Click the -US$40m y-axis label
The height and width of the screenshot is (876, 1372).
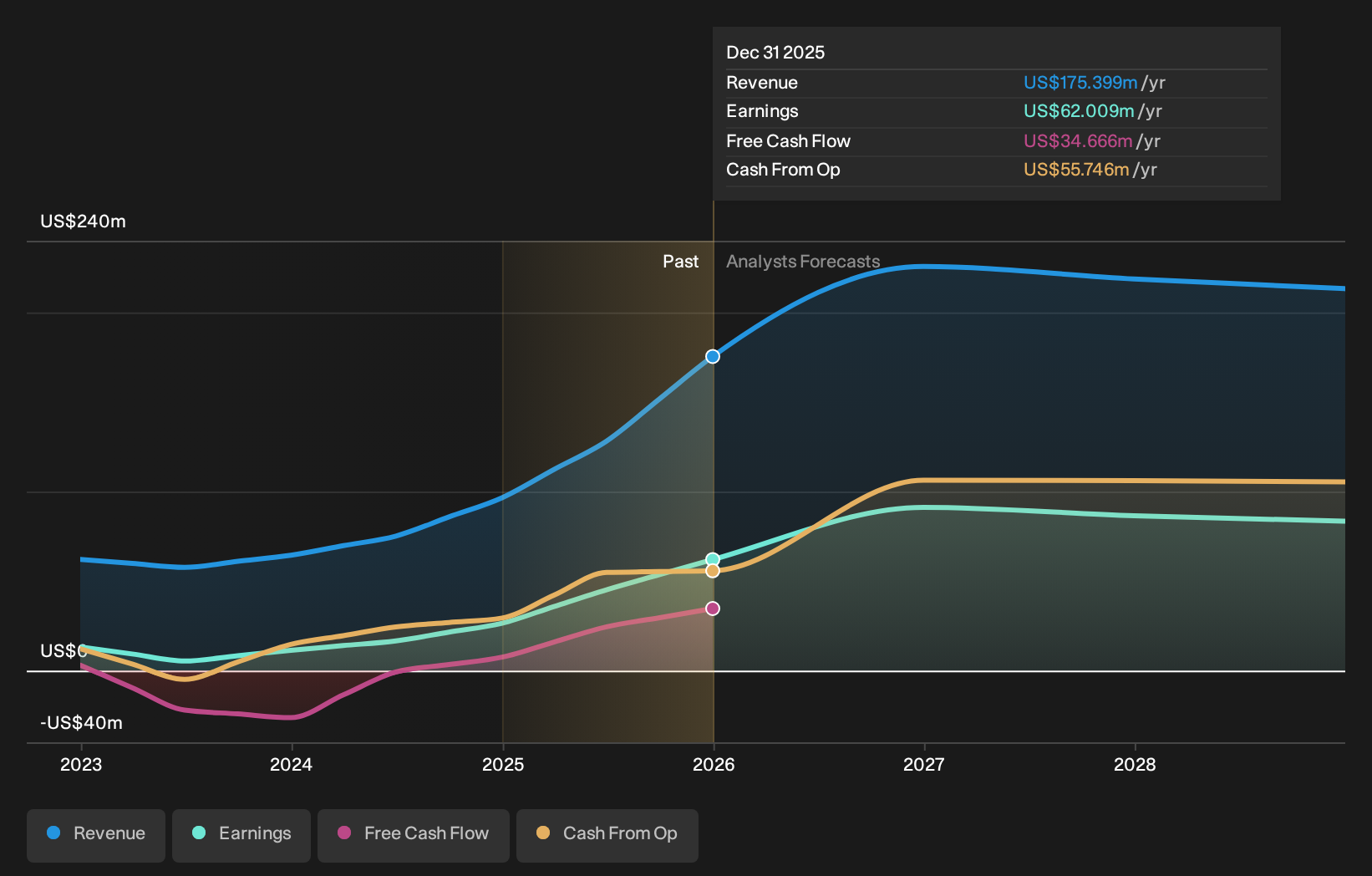tap(82, 723)
